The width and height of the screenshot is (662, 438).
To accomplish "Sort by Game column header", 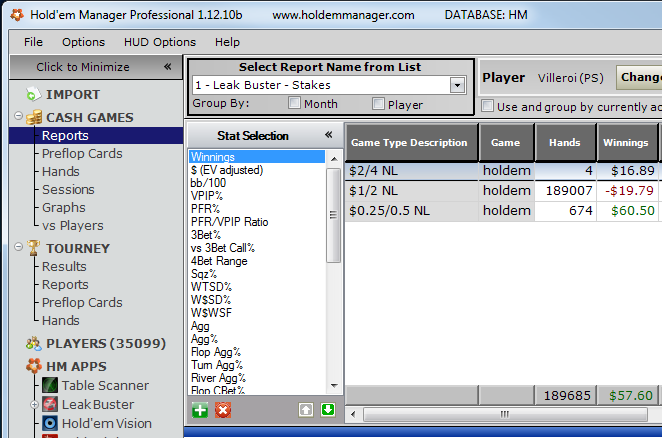I will [x=506, y=142].
